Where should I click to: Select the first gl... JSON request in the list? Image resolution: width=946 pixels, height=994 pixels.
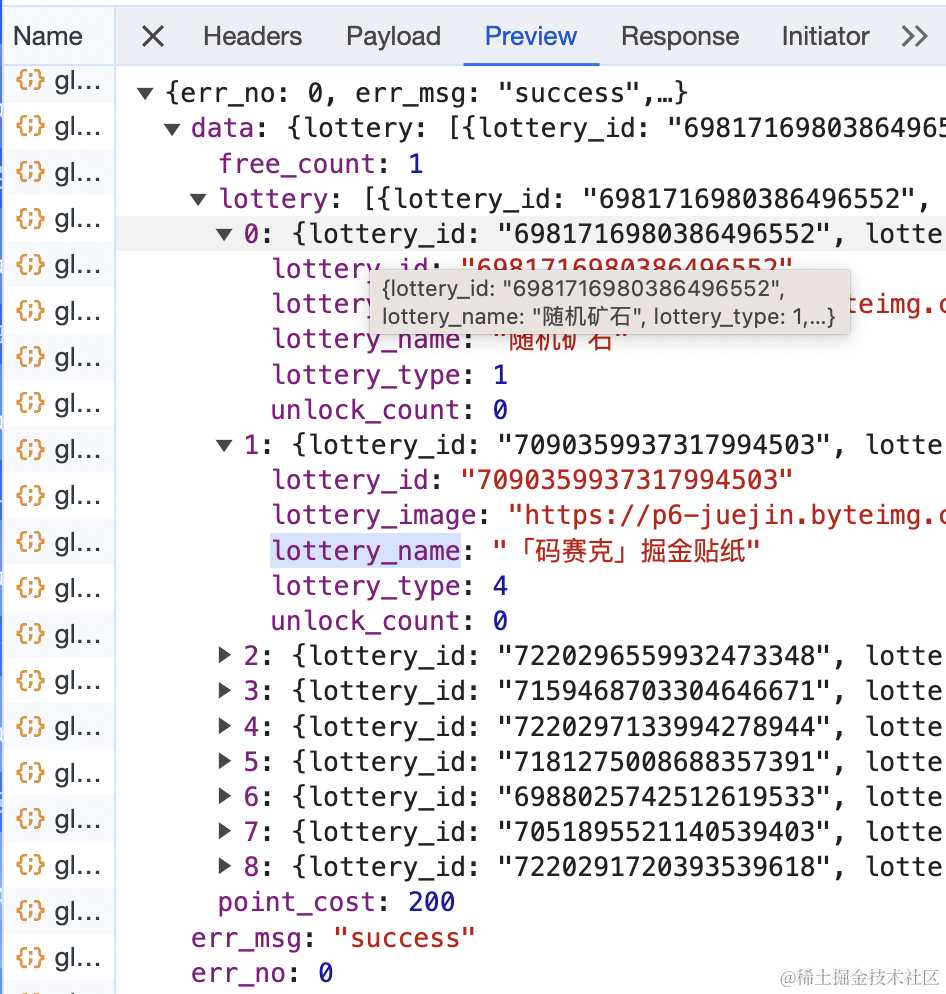[58, 81]
